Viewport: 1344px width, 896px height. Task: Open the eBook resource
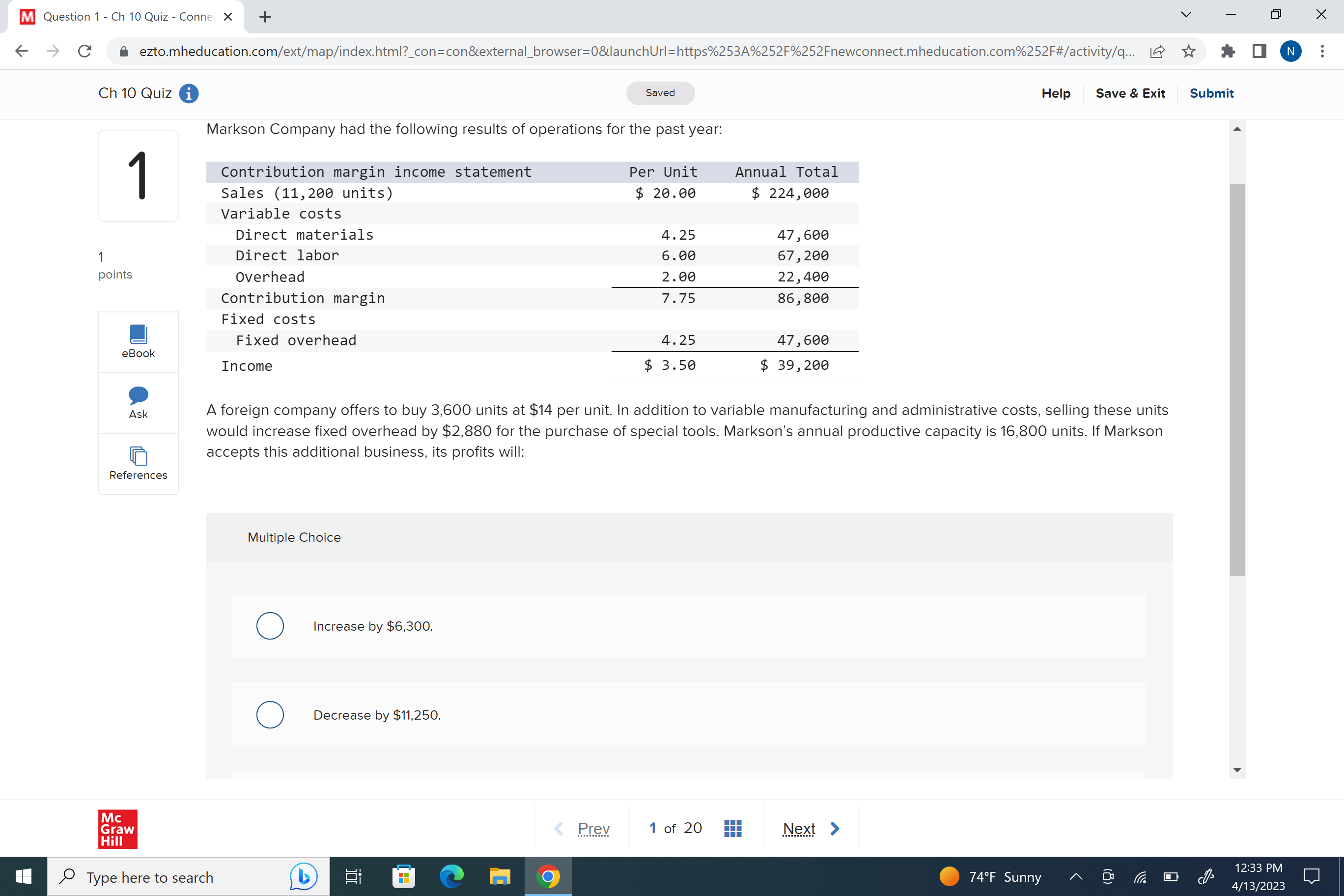[x=139, y=341]
